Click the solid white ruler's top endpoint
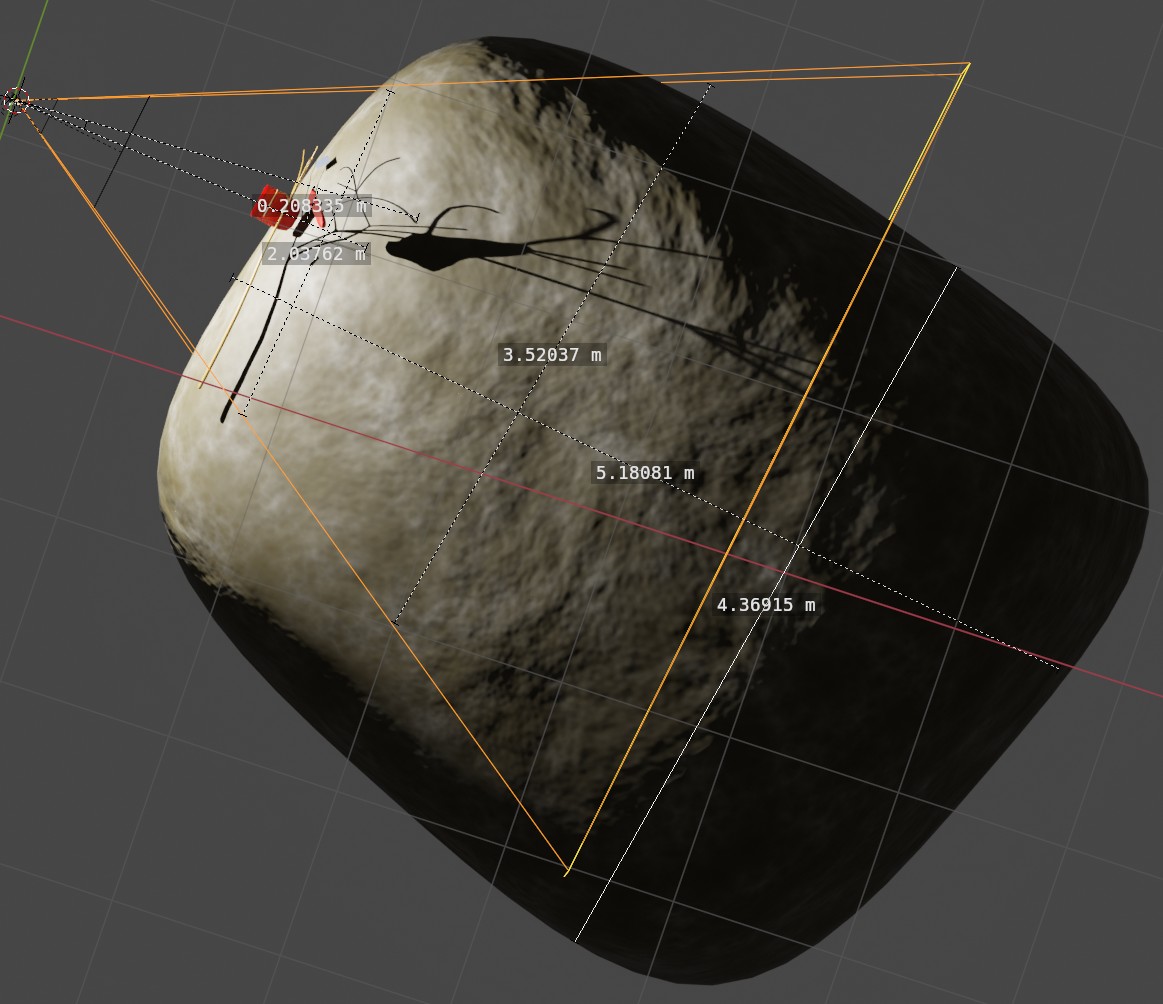This screenshot has height=1004, width=1163. click(x=957, y=268)
